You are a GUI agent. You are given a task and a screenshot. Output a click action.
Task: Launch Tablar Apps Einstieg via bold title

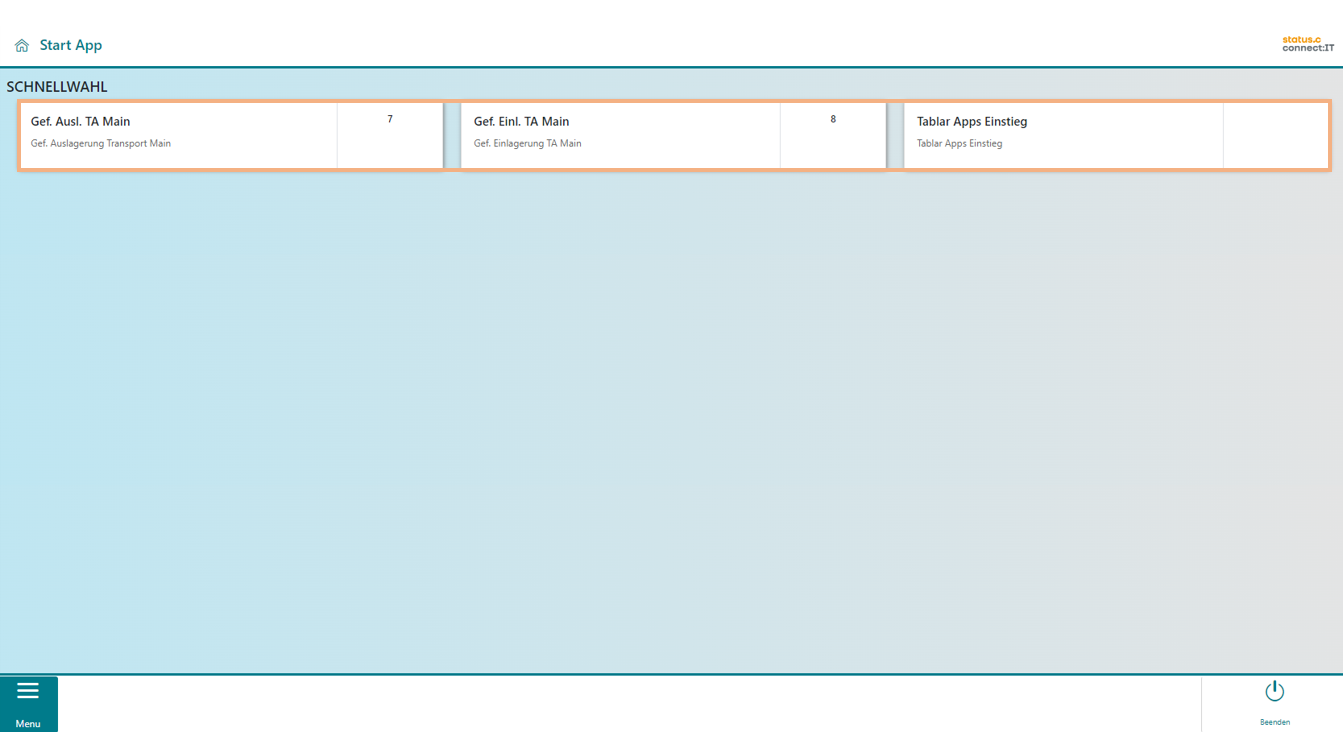tap(971, 122)
